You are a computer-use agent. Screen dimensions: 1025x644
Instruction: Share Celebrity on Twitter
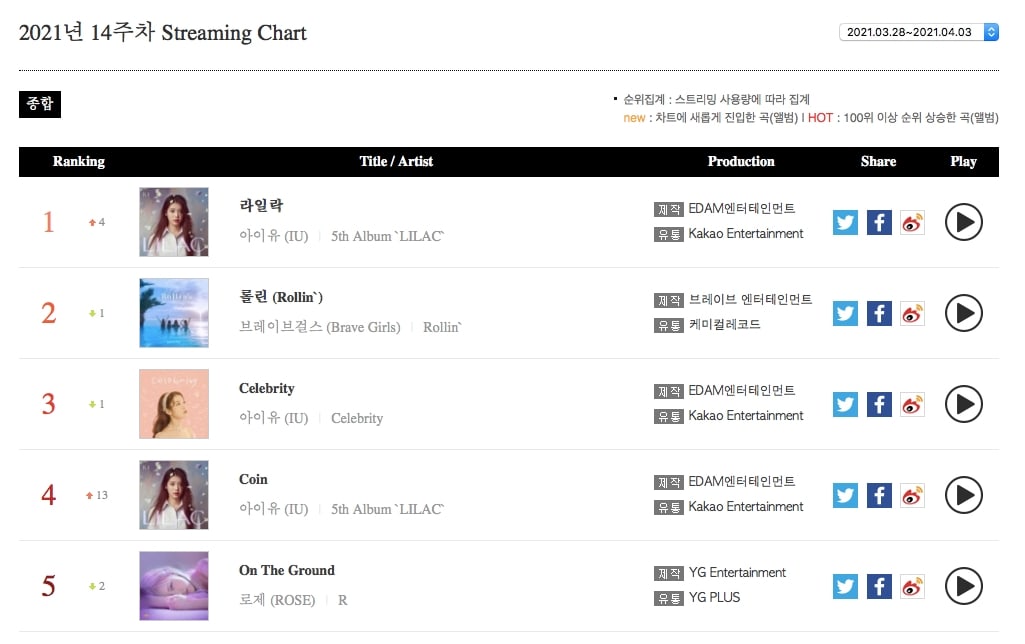click(845, 404)
